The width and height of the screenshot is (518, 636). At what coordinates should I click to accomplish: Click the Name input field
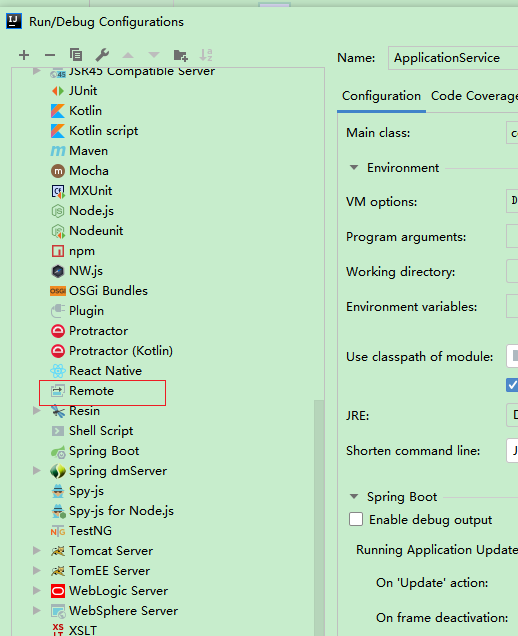pyautogui.click(x=453, y=58)
